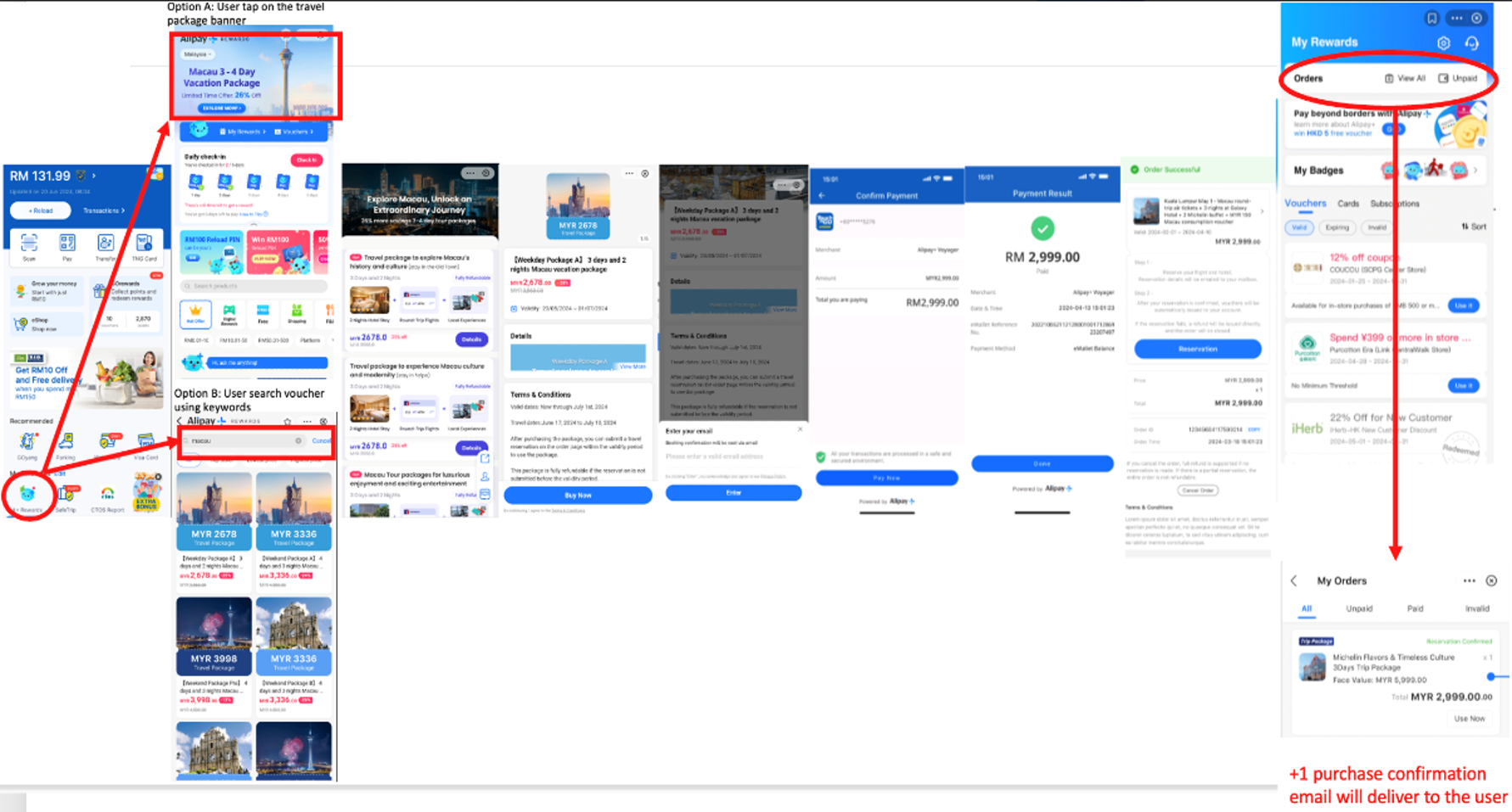Expand balance details next to RM 131.99
Viewport: 1512px width, 812px height.
point(94,176)
